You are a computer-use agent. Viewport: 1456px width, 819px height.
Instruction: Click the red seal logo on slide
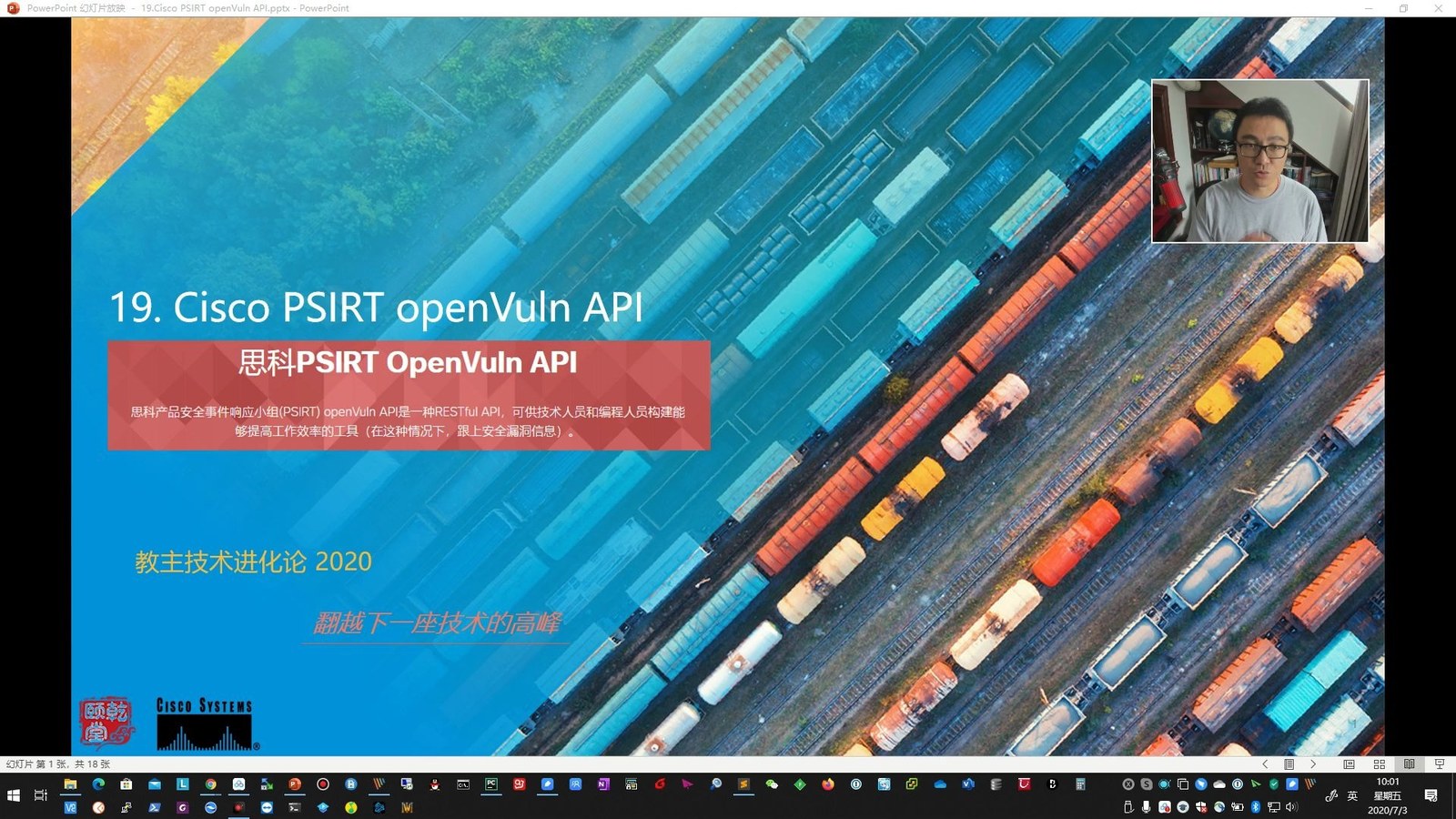pyautogui.click(x=106, y=723)
